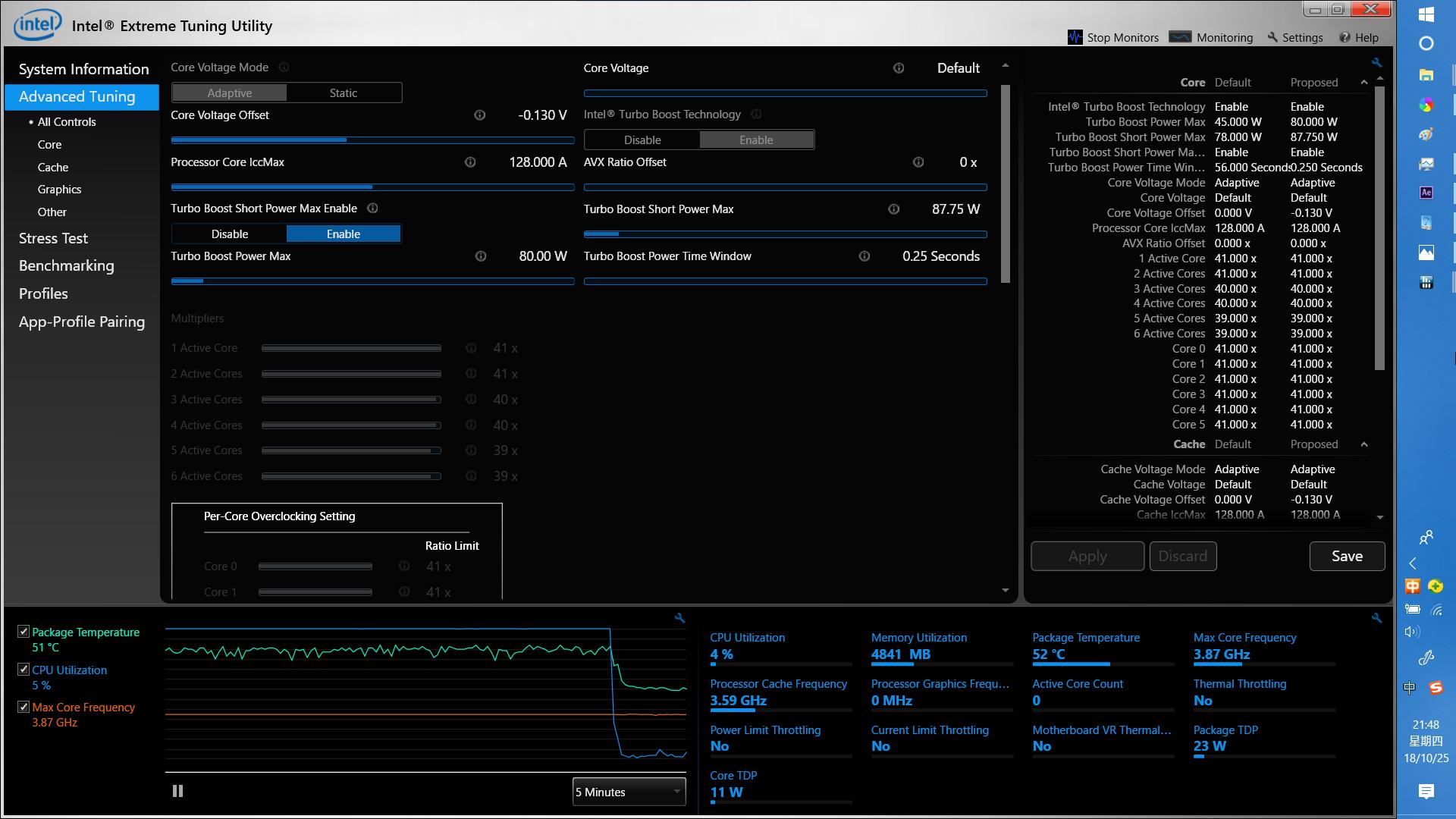The width and height of the screenshot is (1456, 819).
Task: Open the 5 Minutes time range dropdown
Action: pyautogui.click(x=629, y=792)
